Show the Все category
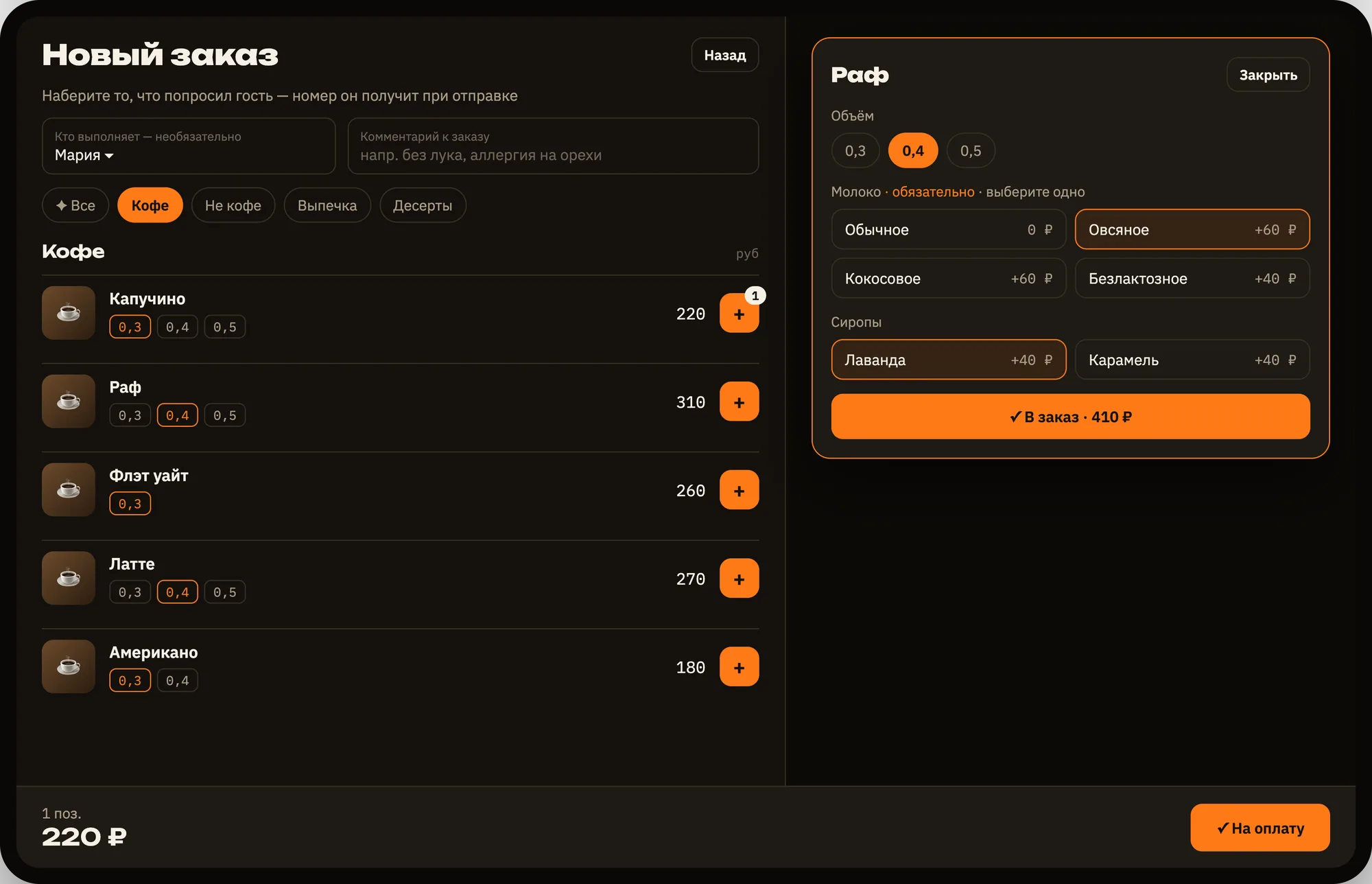 (75, 205)
